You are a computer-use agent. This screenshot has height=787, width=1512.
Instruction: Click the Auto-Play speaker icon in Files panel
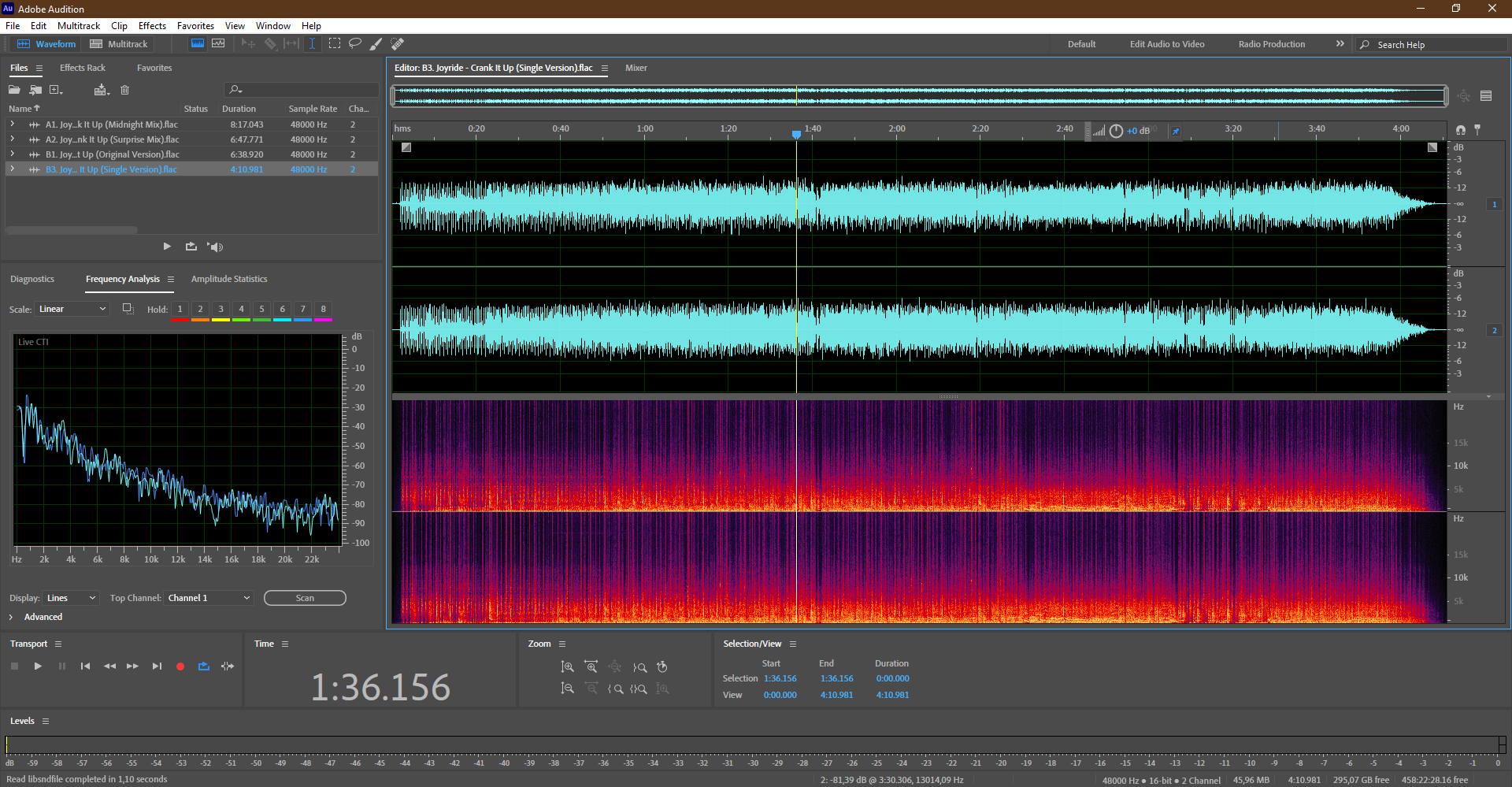(x=215, y=247)
